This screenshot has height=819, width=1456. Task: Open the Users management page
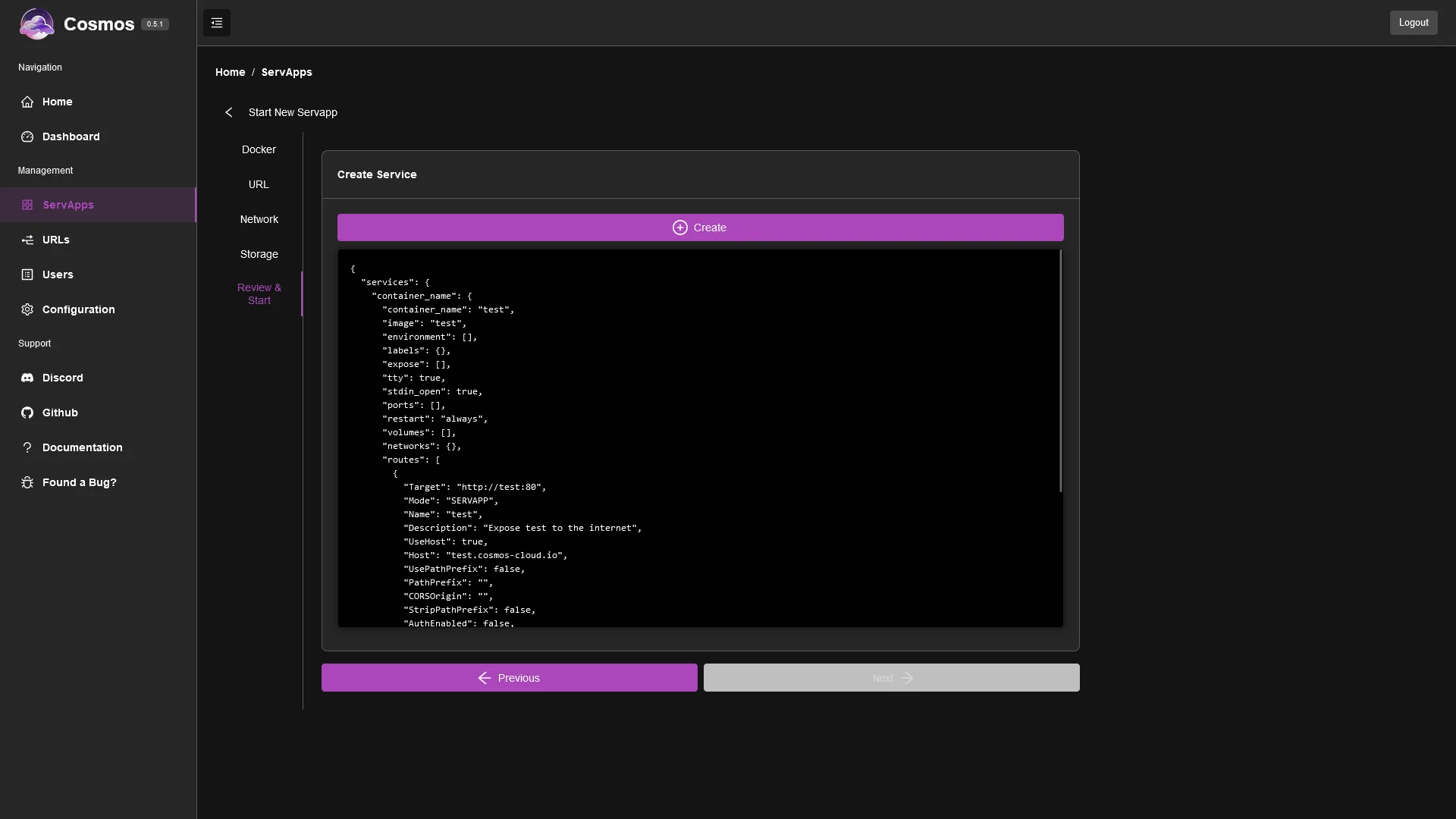pyautogui.click(x=98, y=275)
